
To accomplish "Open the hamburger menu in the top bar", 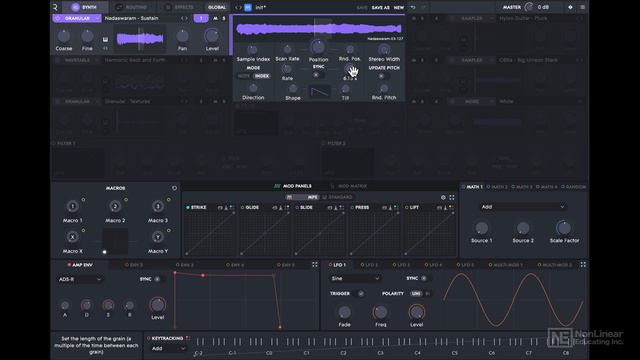I will 582,7.
